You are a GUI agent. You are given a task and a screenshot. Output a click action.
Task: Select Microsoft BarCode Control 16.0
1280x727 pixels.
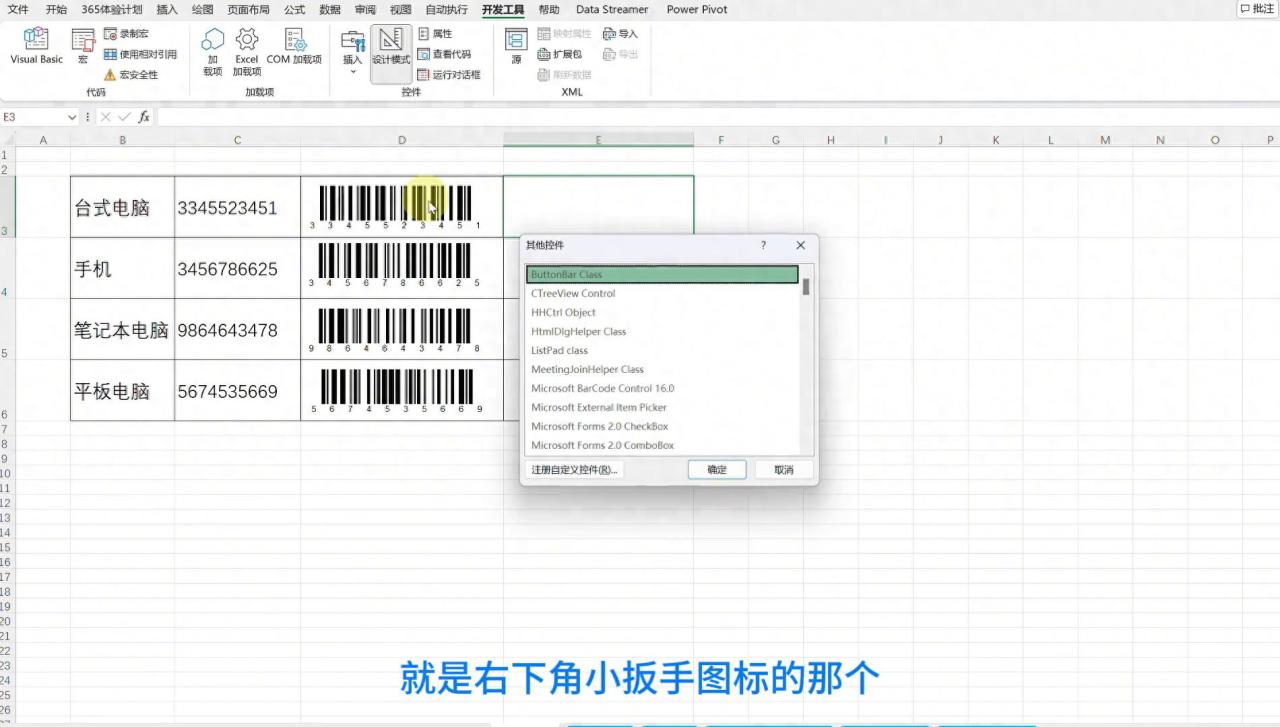coord(662,388)
